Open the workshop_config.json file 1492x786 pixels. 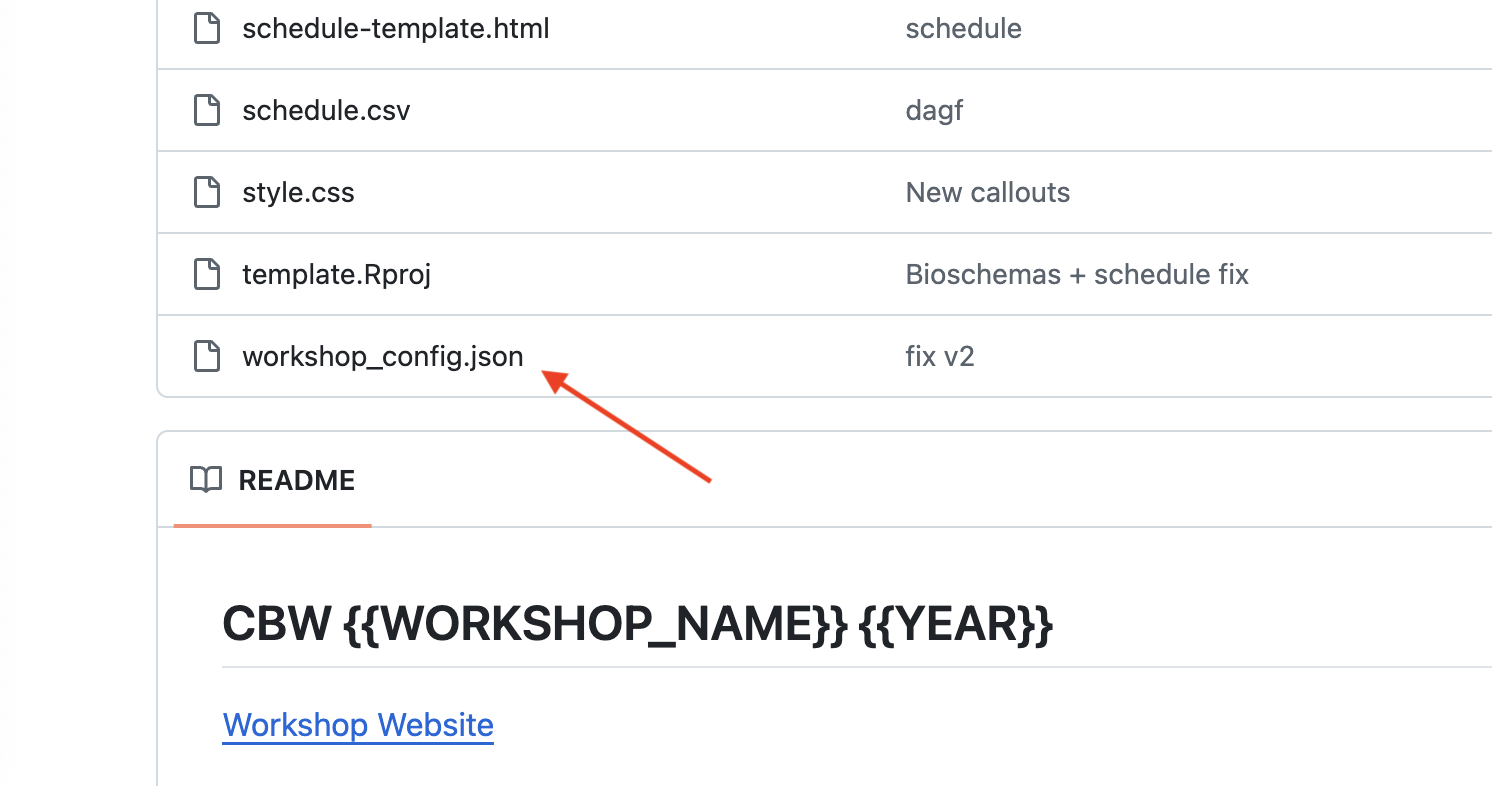(383, 356)
